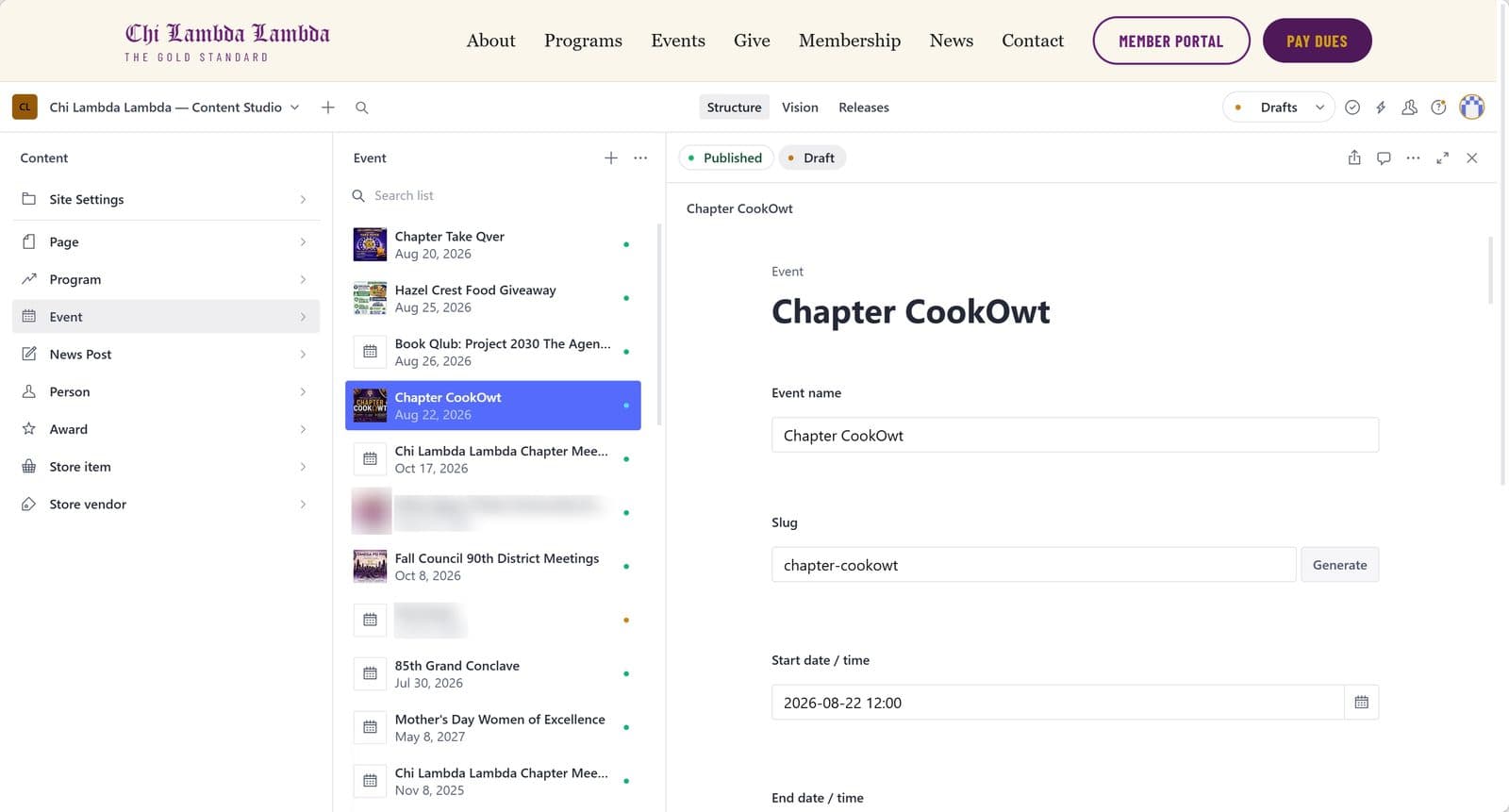
Task: Switch to the Structure tab
Action: 734,108
